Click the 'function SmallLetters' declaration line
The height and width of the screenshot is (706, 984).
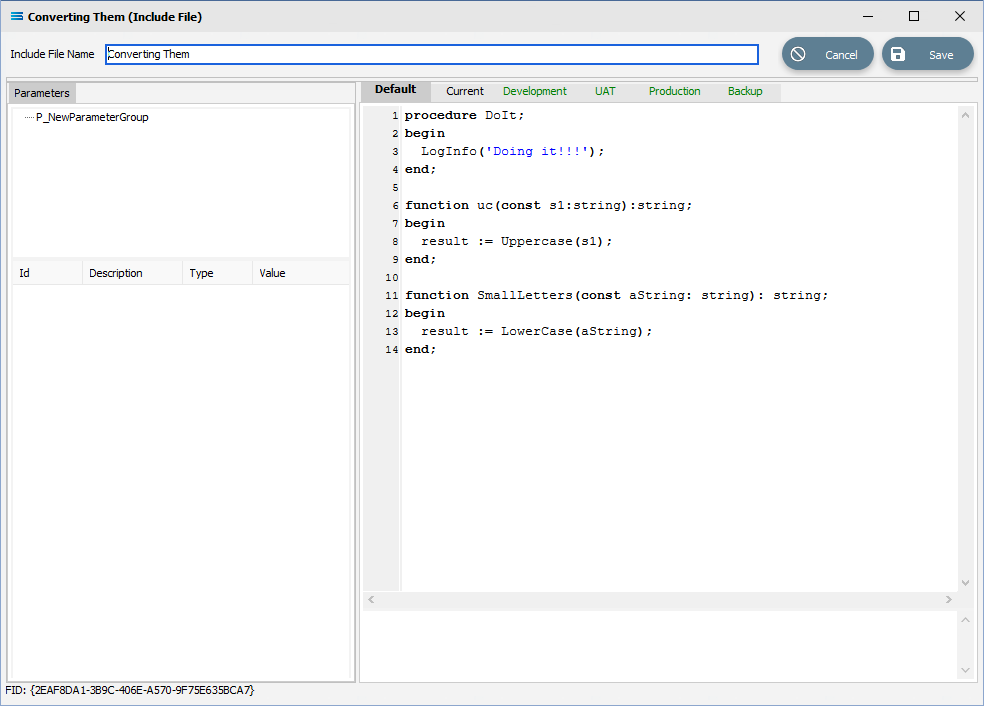point(616,296)
